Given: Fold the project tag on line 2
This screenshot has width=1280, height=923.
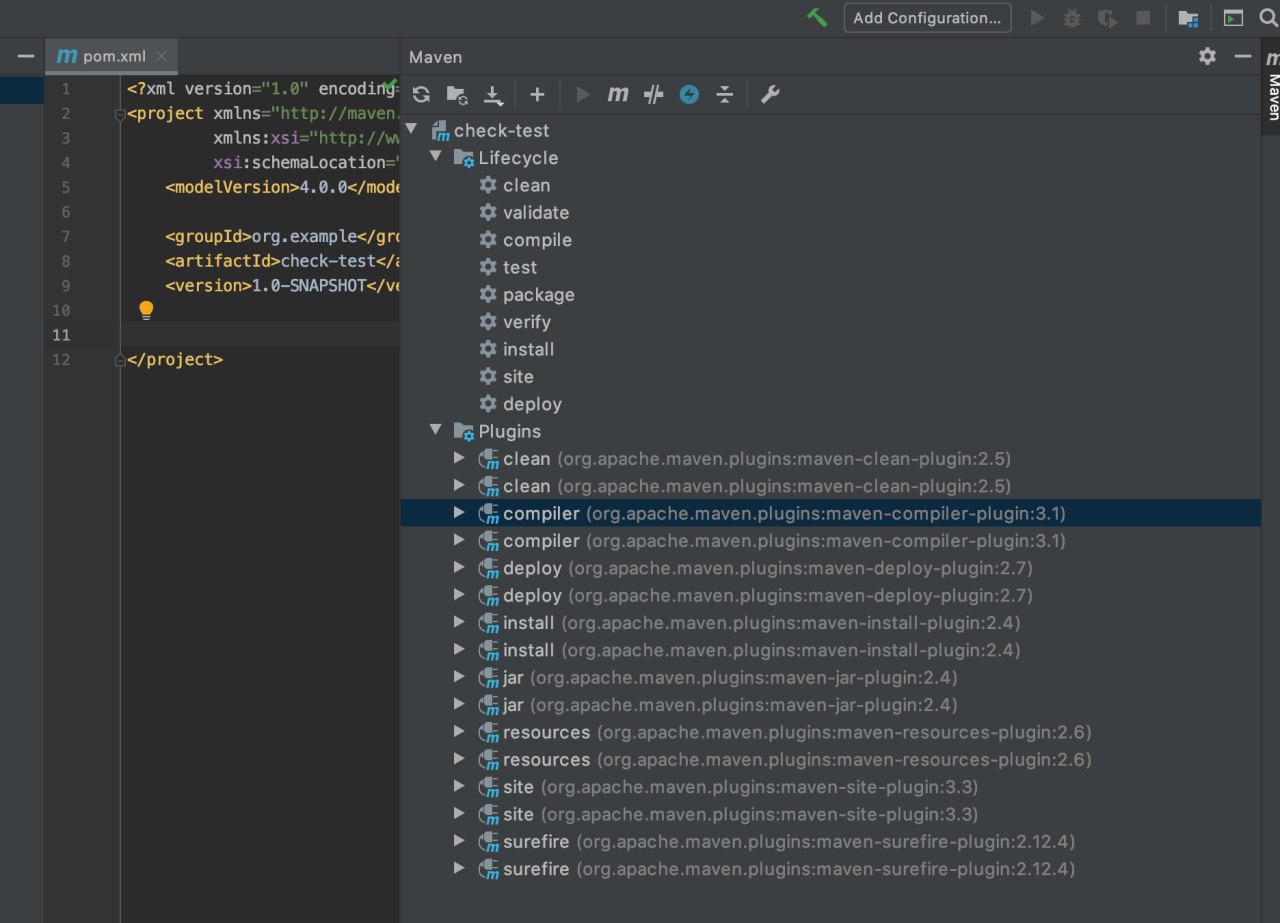Looking at the screenshot, I should 120,114.
